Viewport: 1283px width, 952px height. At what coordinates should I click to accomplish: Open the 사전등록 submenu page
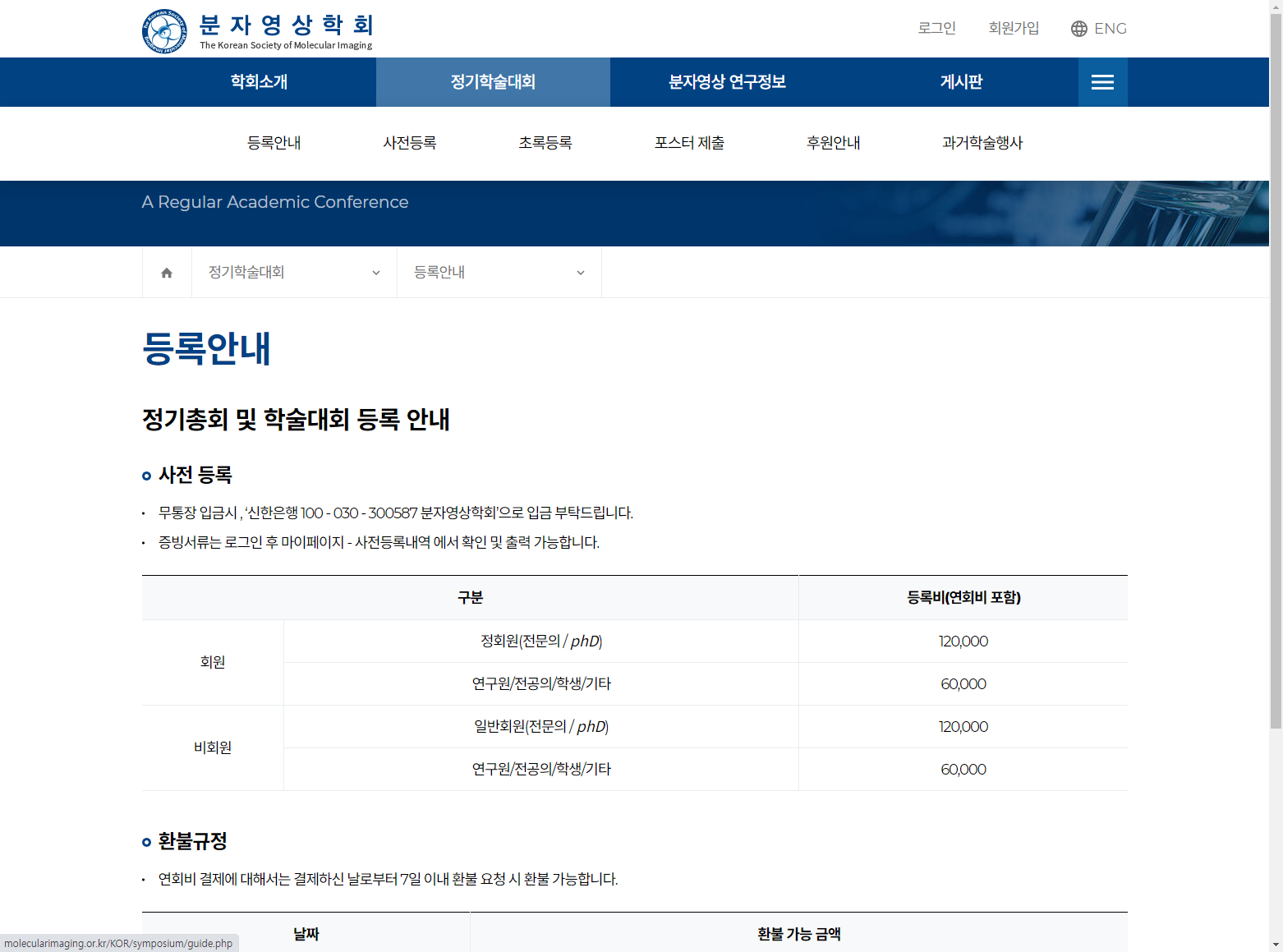(409, 143)
